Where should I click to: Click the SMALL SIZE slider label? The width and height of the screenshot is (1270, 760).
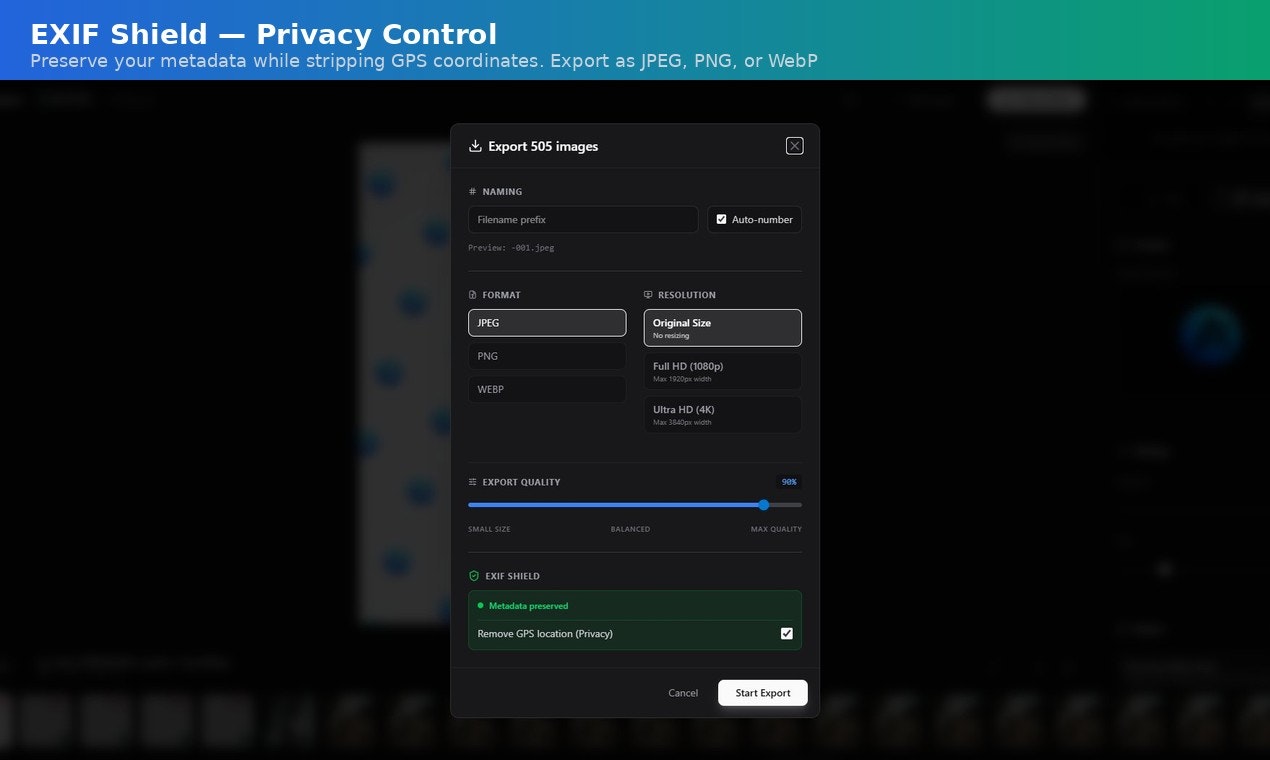click(489, 529)
